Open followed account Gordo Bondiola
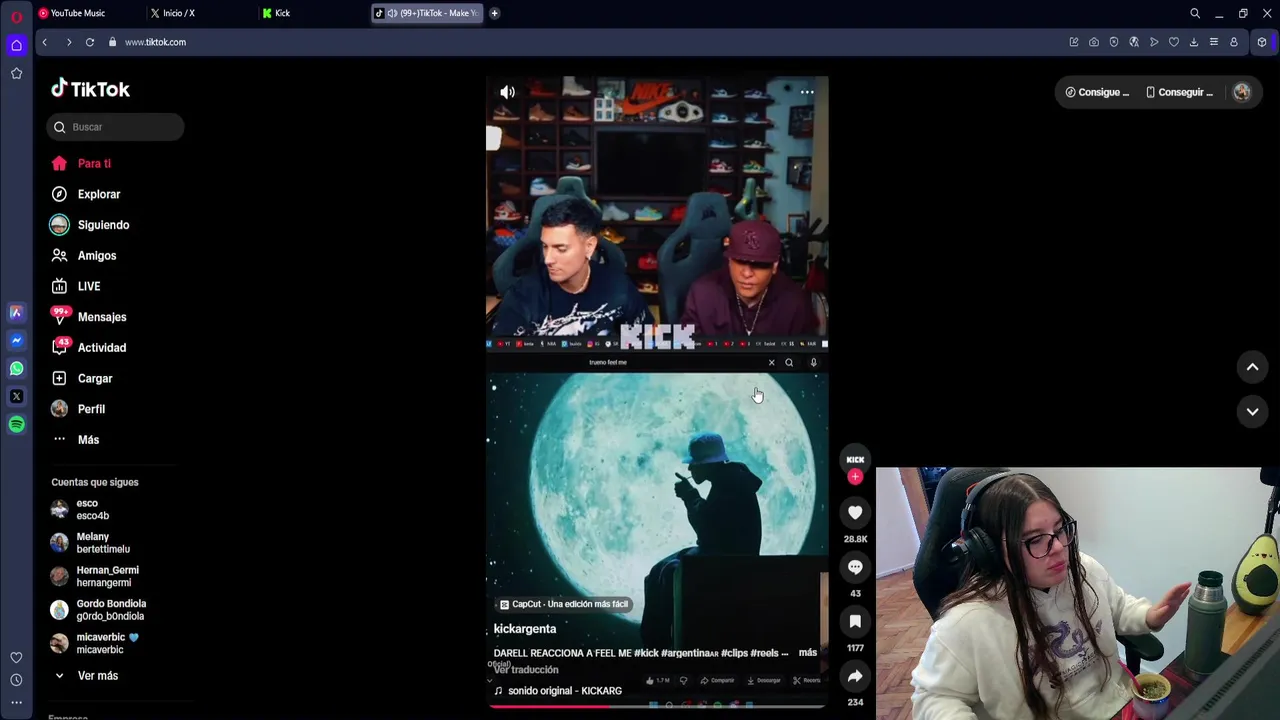The height and width of the screenshot is (720, 1280). [99, 610]
